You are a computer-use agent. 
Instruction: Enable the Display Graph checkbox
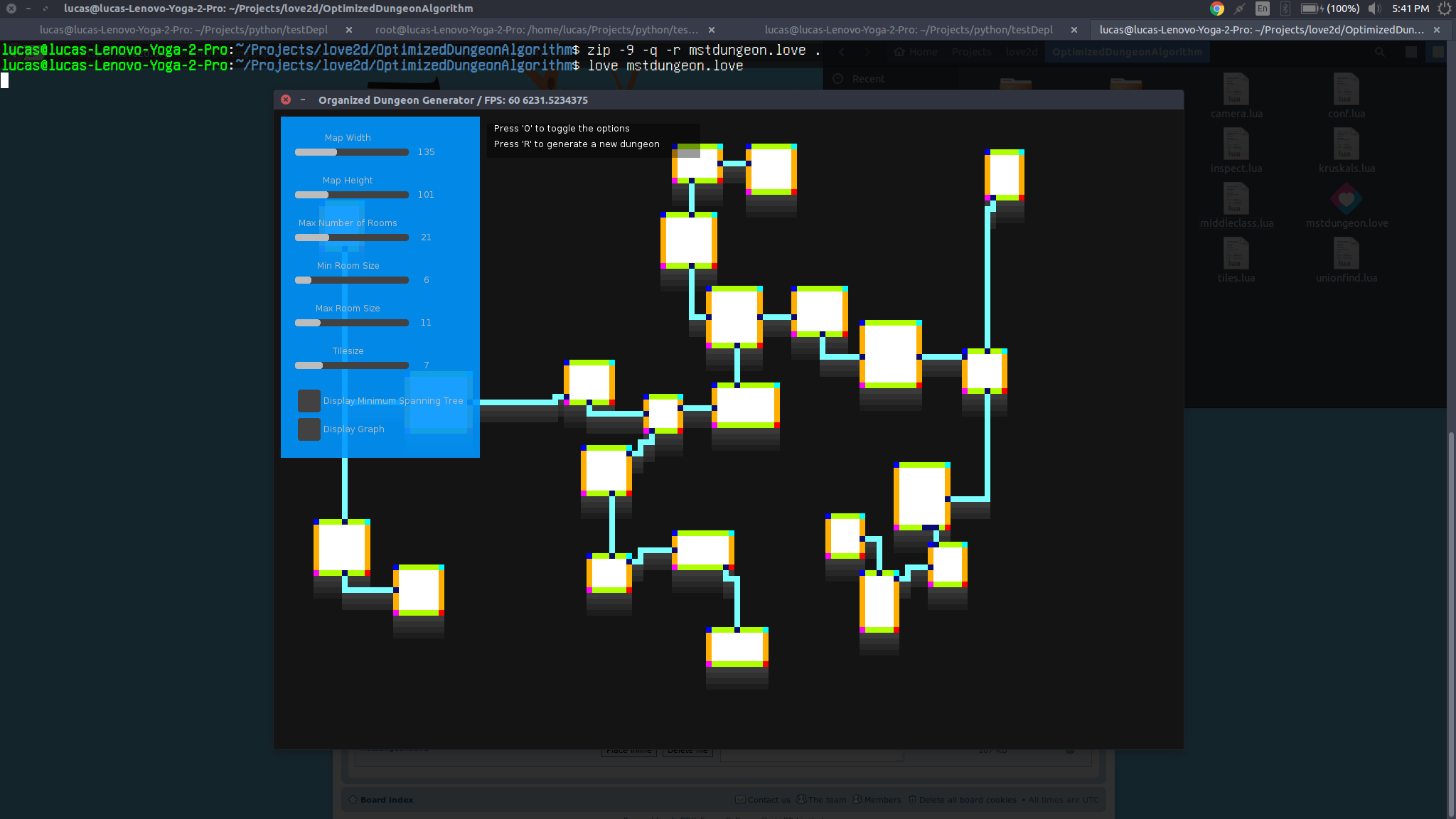308,429
